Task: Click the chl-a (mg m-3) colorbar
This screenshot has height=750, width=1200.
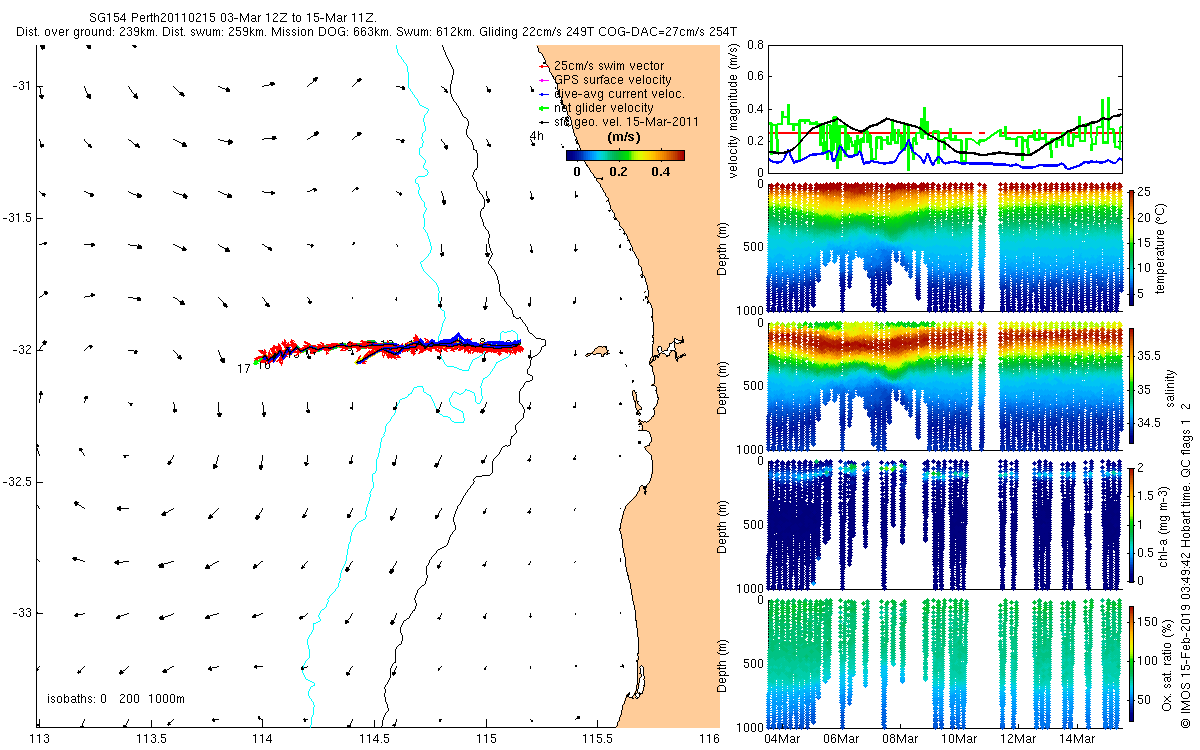Action: coord(1131,524)
